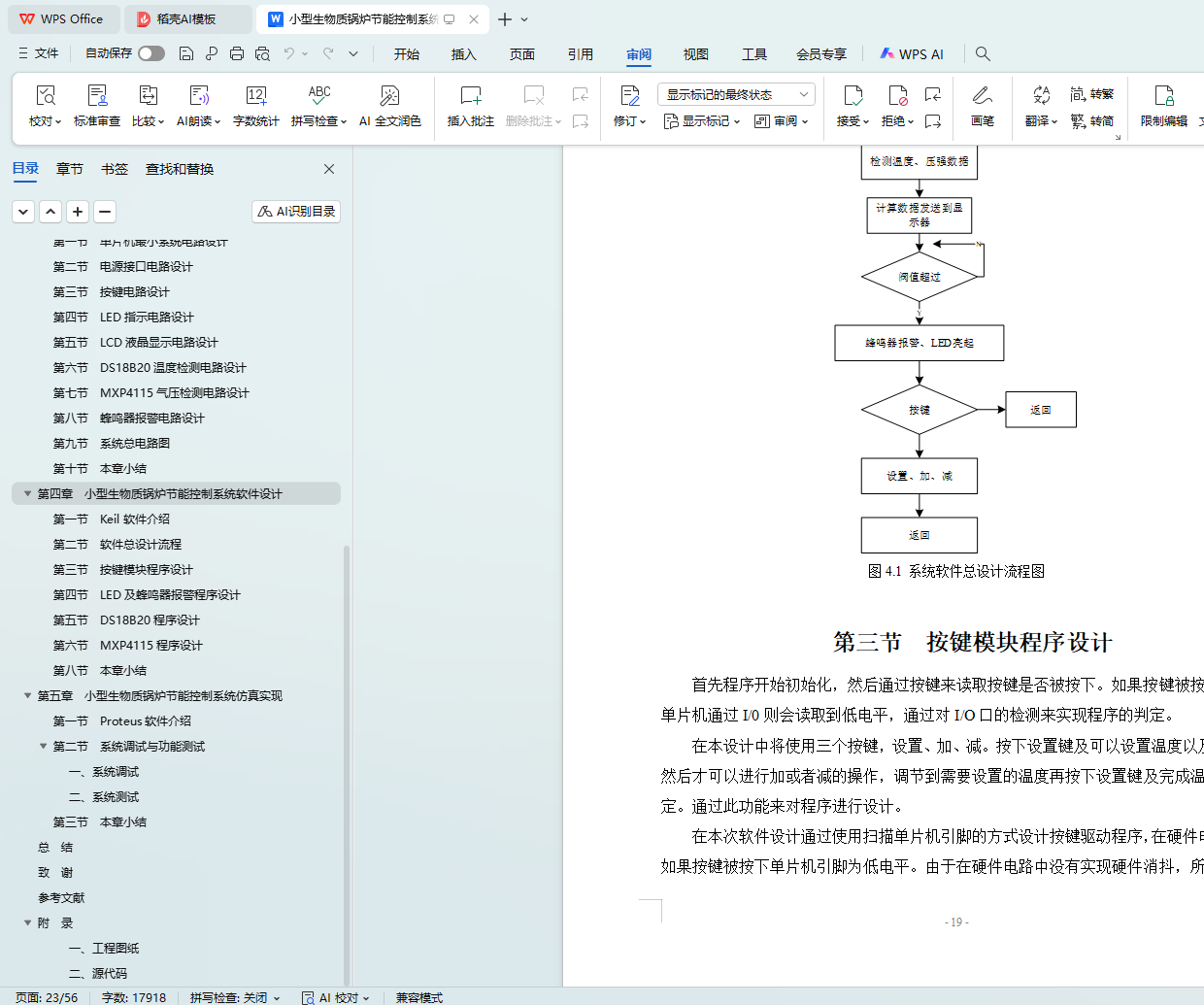Jump to 第五节 DS18B20 程序设计 heading
Viewport: 1204px width, 1005px height.
click(x=150, y=620)
